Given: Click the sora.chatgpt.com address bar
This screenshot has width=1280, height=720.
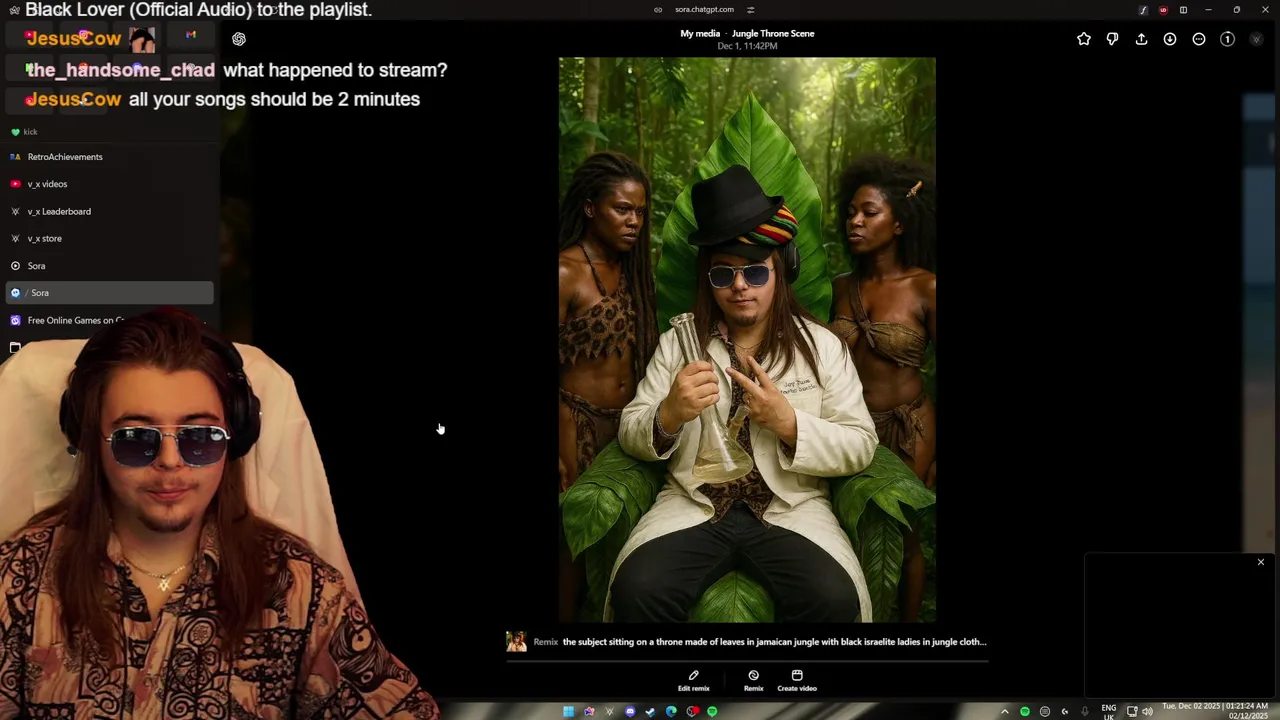Looking at the screenshot, I should coord(704,9).
